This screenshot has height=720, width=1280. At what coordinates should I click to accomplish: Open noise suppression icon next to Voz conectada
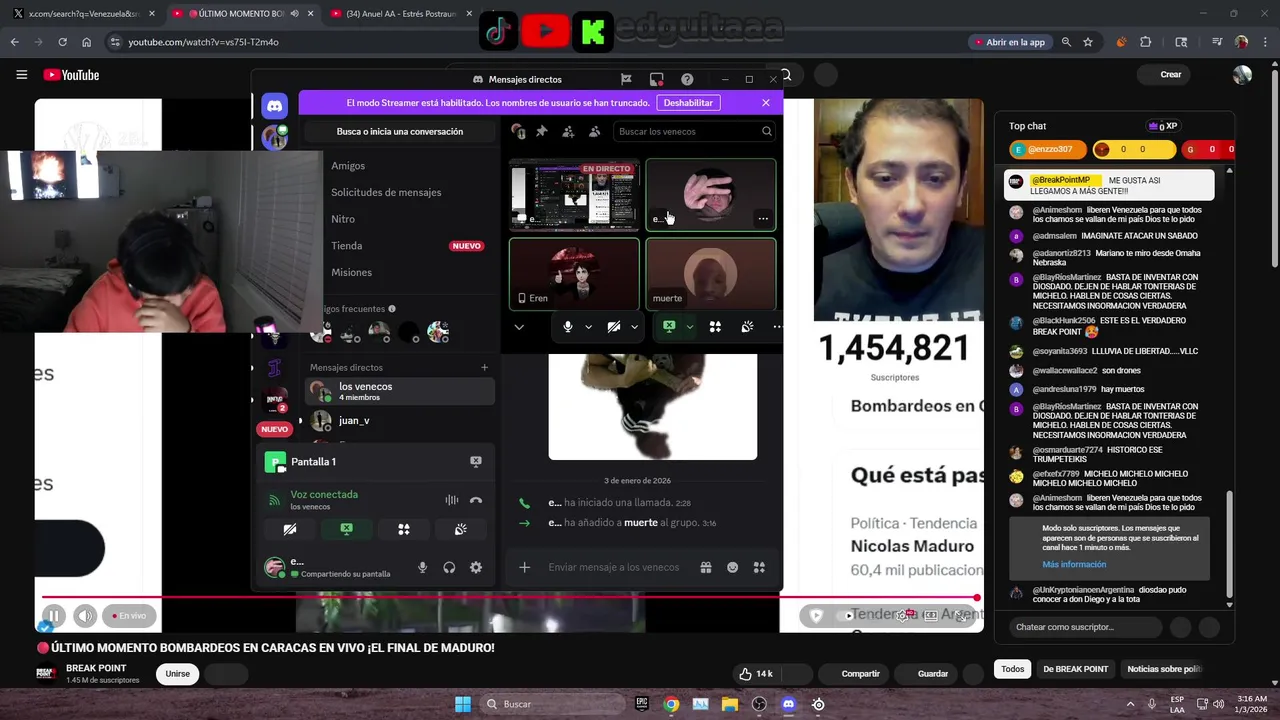pos(452,500)
